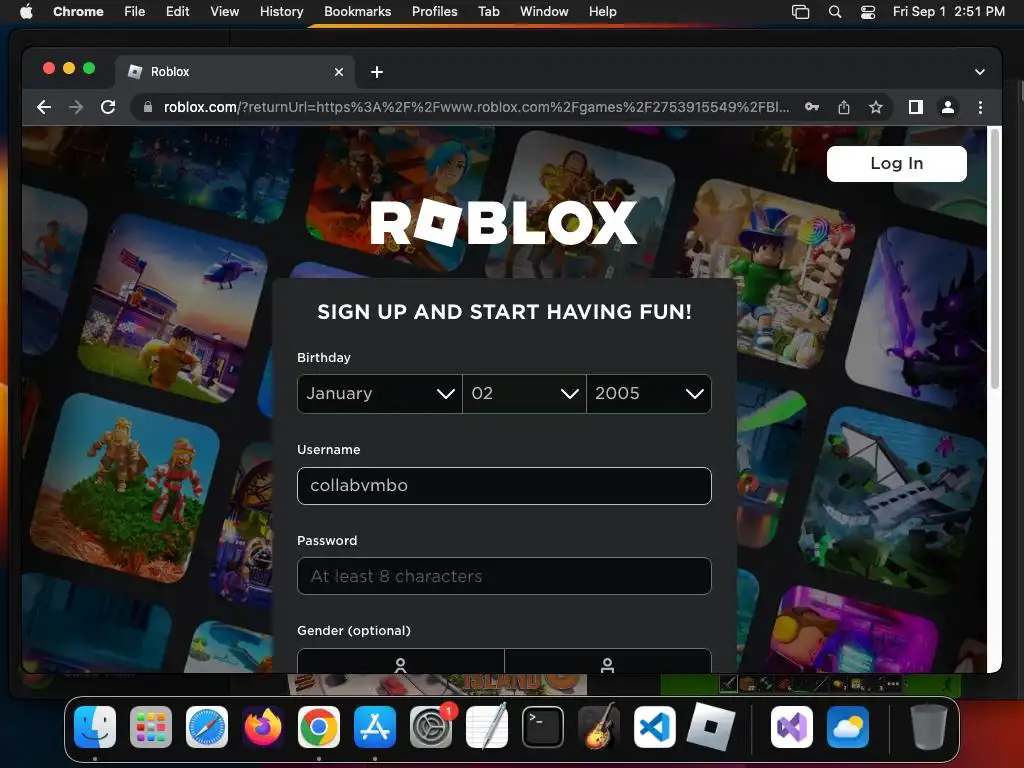Viewport: 1024px width, 768px height.
Task: Open the saved passwords key icon
Action: pyautogui.click(x=812, y=107)
